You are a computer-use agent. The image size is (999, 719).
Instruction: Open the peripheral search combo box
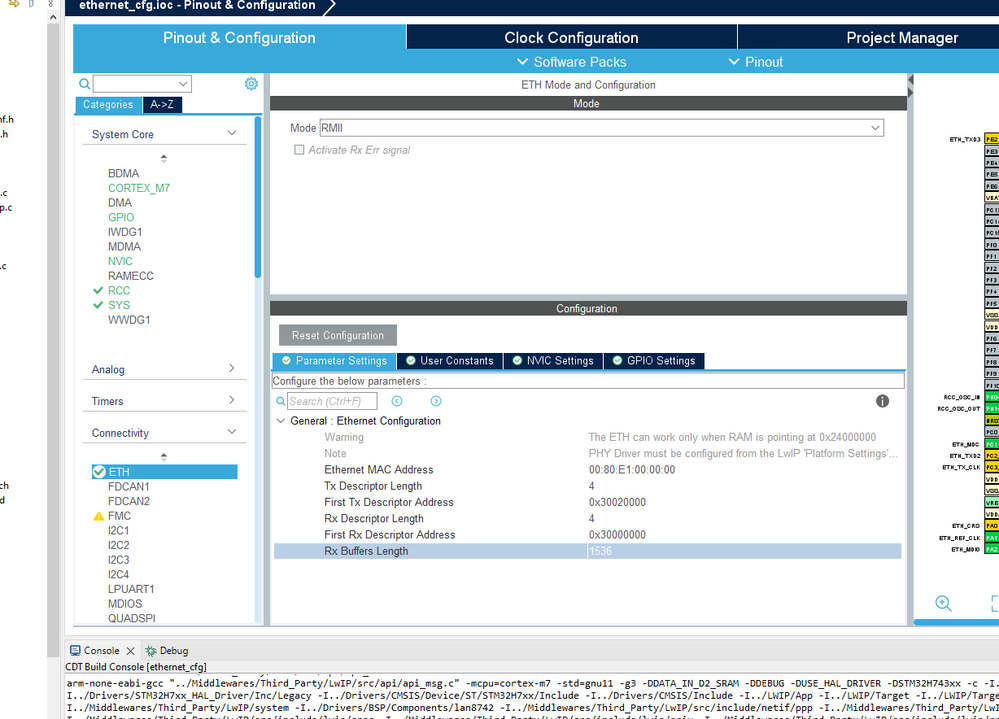[x=142, y=83]
